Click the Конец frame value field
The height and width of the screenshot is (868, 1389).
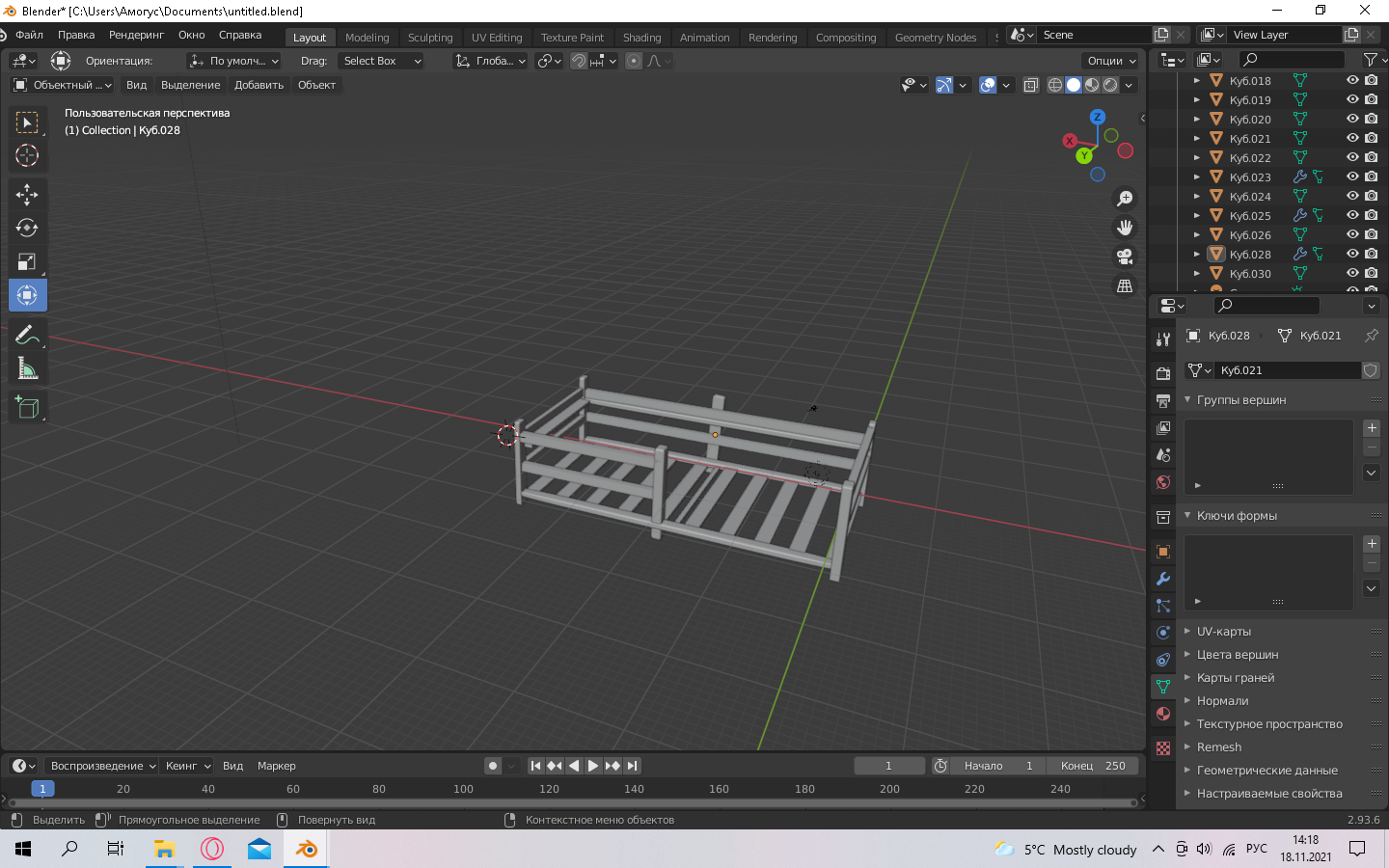point(1093,766)
